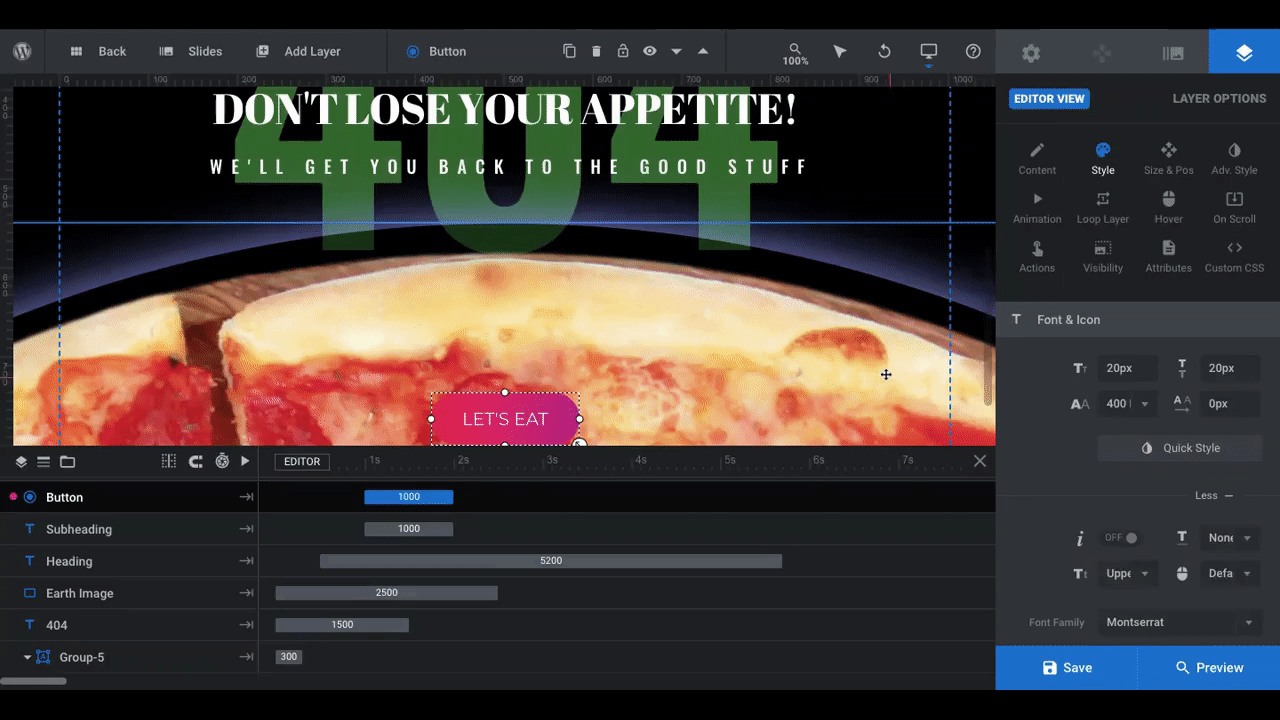The width and height of the screenshot is (1280, 720).
Task: Go Back to slider overview
Action: click(98, 51)
